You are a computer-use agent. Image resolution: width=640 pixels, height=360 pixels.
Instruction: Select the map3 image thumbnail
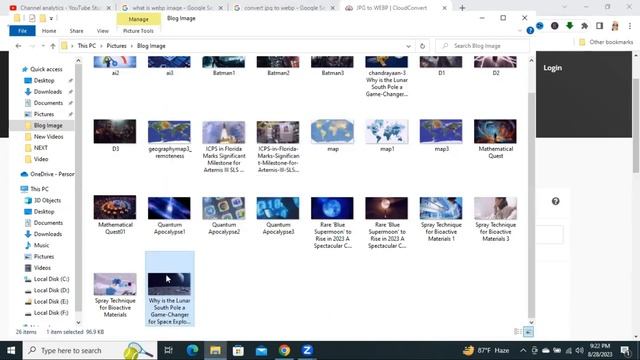point(441,131)
